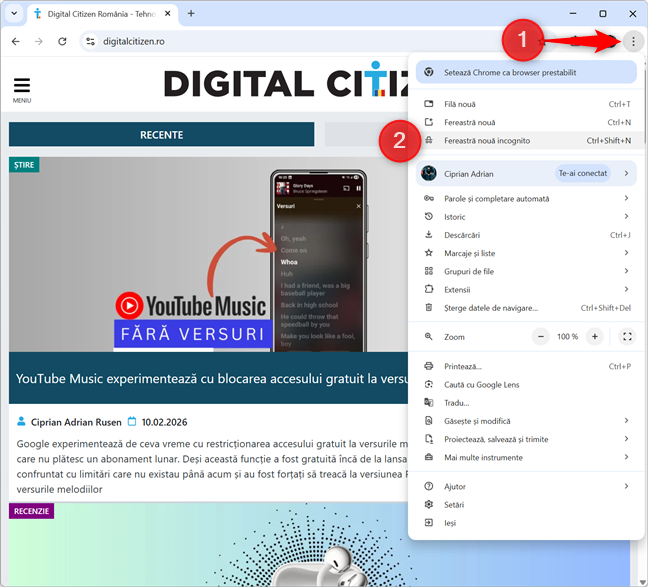Image resolution: width=648 pixels, height=587 pixels.
Task: Expand the Grupuri de file chevron
Action: (627, 271)
